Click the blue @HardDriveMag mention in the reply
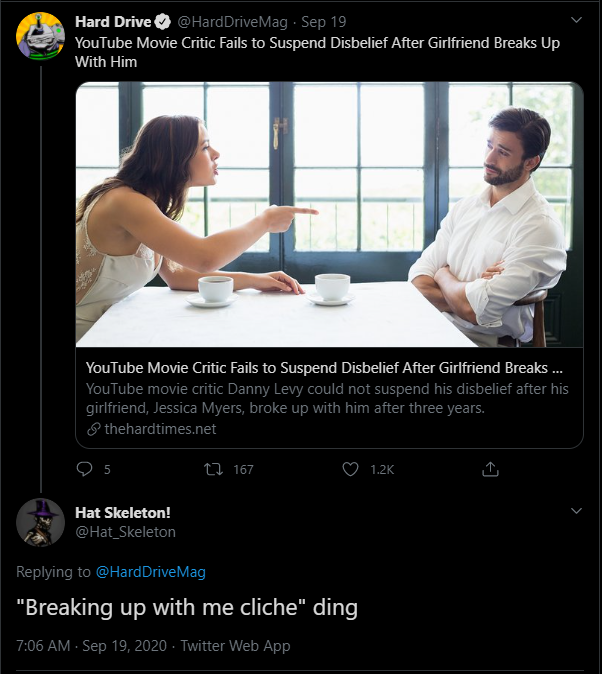Screen dimensions: 602x674 [x=150, y=572]
